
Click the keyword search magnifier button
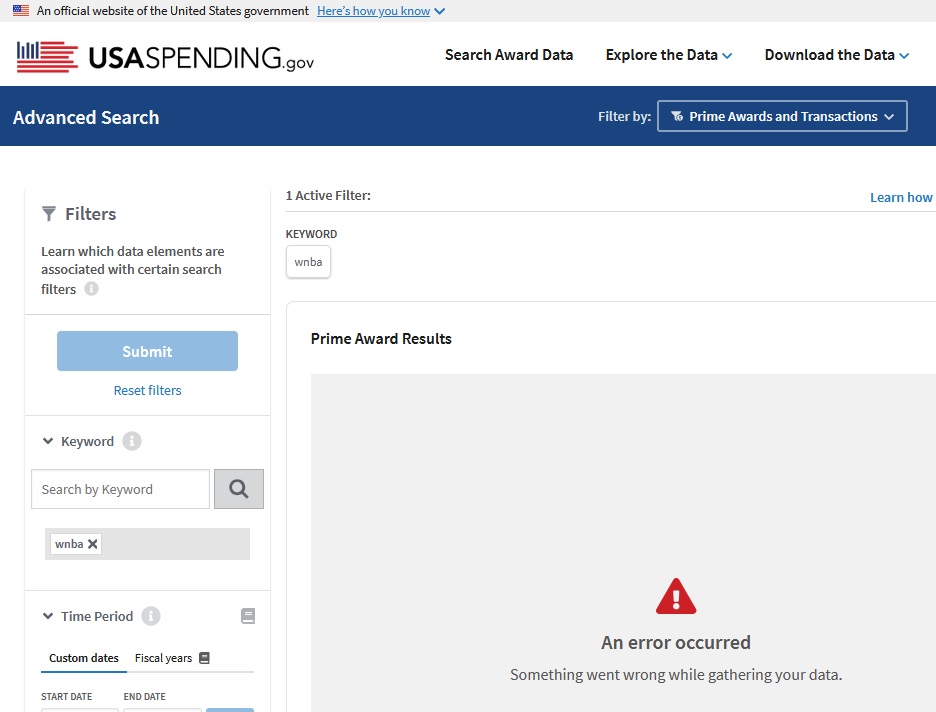tap(239, 489)
